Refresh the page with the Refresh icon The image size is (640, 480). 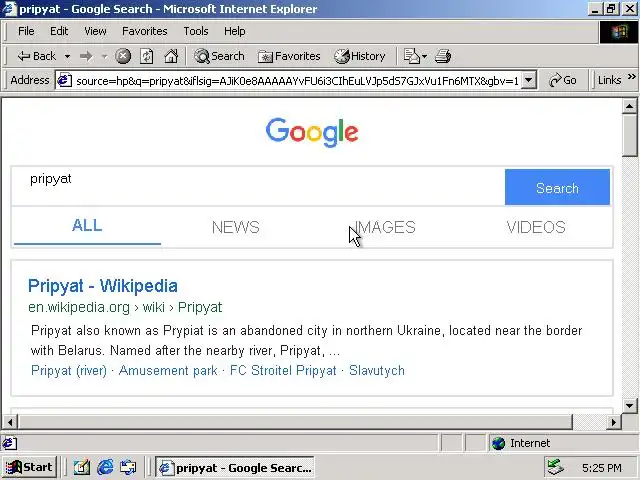point(147,56)
